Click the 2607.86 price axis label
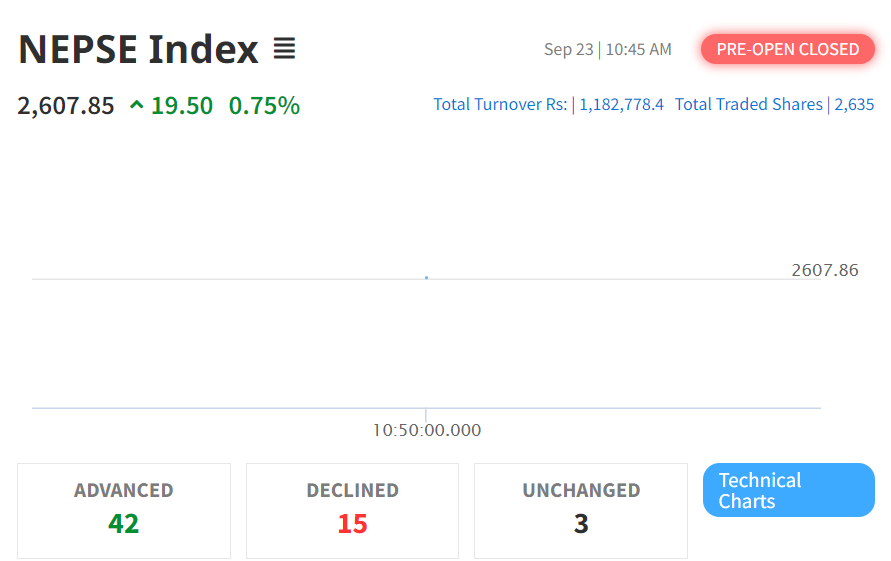Image resolution: width=891 pixels, height=561 pixels. 825,270
